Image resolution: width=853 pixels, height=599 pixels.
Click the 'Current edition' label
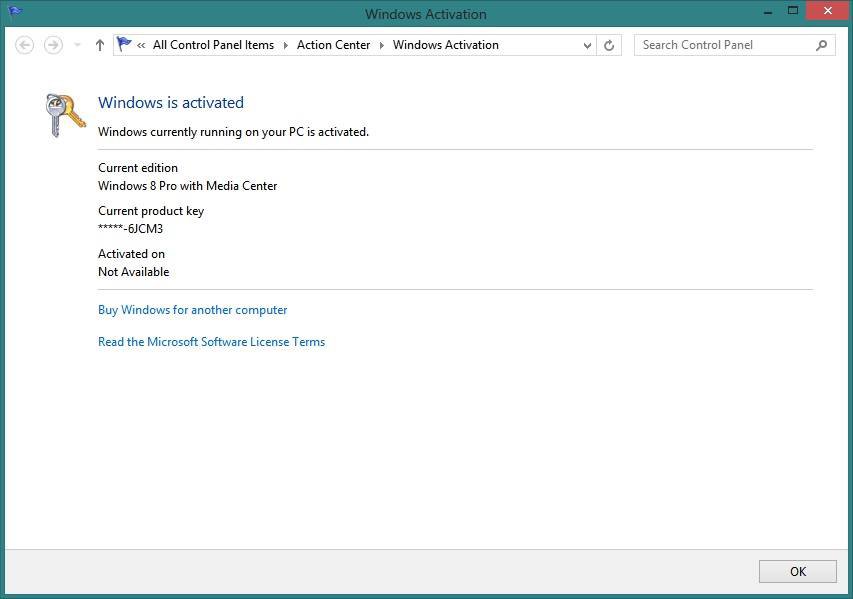(138, 168)
